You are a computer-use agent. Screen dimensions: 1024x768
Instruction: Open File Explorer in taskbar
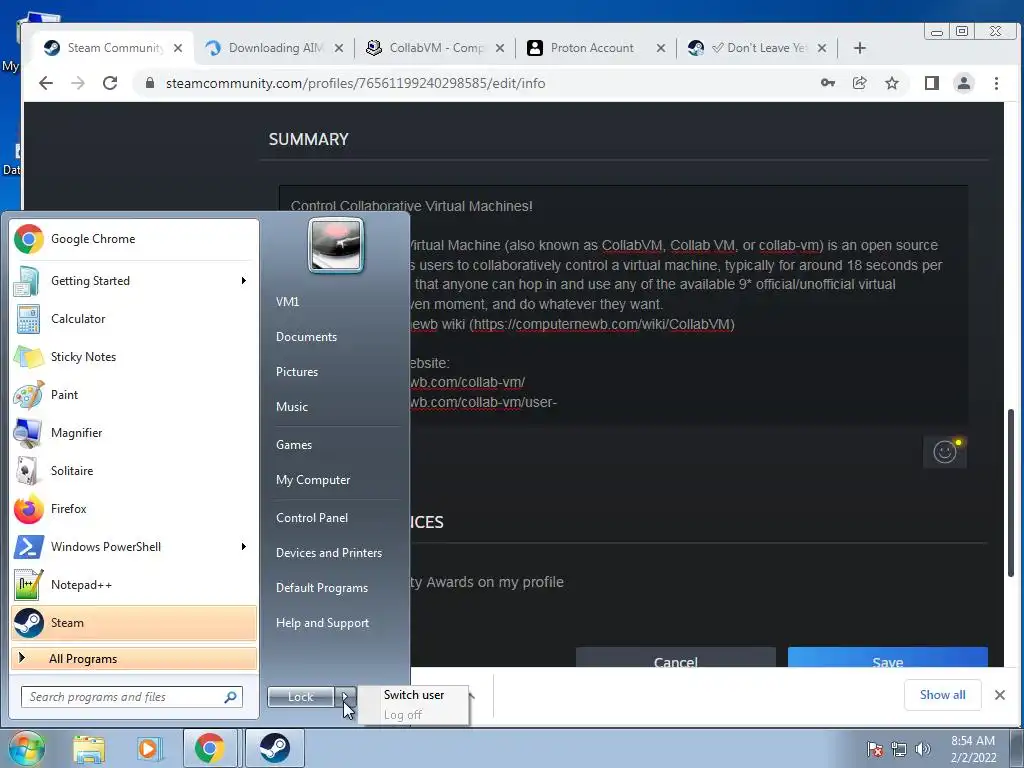(x=89, y=748)
